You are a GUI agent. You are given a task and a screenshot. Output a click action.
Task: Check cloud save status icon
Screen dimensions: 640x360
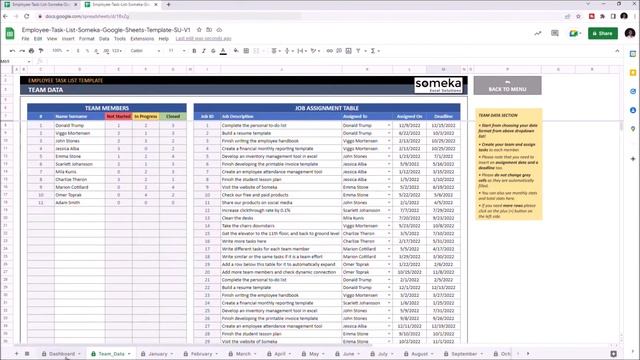tap(219, 30)
